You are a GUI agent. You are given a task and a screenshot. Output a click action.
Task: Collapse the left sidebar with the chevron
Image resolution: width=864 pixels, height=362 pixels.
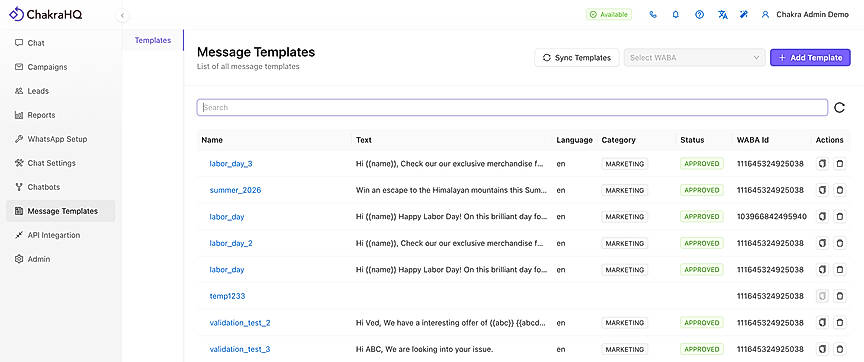click(122, 15)
